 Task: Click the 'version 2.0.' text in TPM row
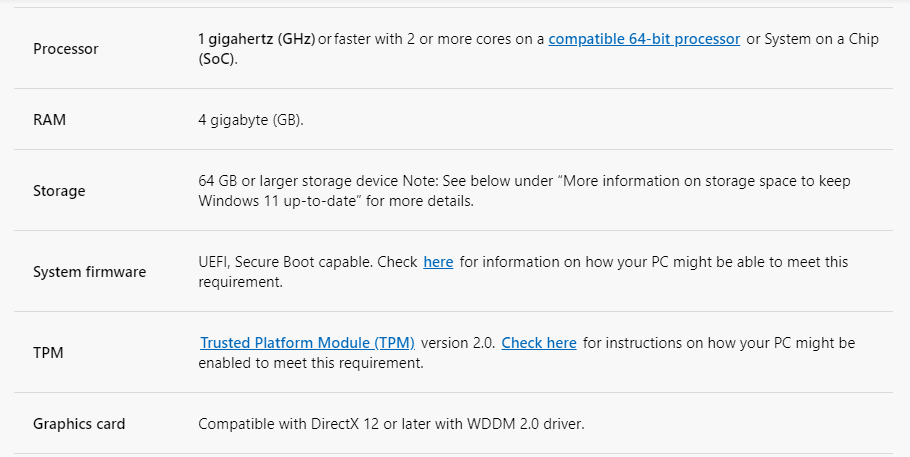458,343
